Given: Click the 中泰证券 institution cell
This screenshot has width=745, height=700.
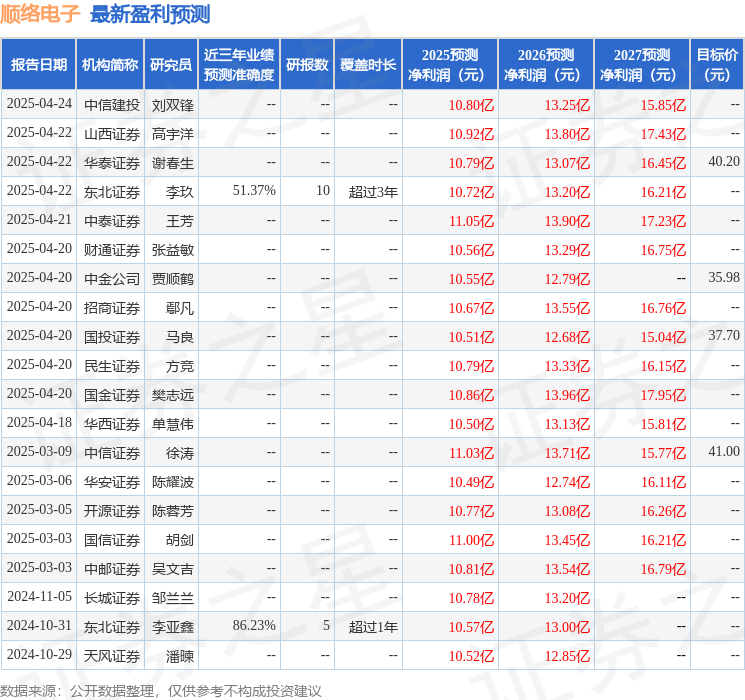Looking at the screenshot, I should (112, 221).
